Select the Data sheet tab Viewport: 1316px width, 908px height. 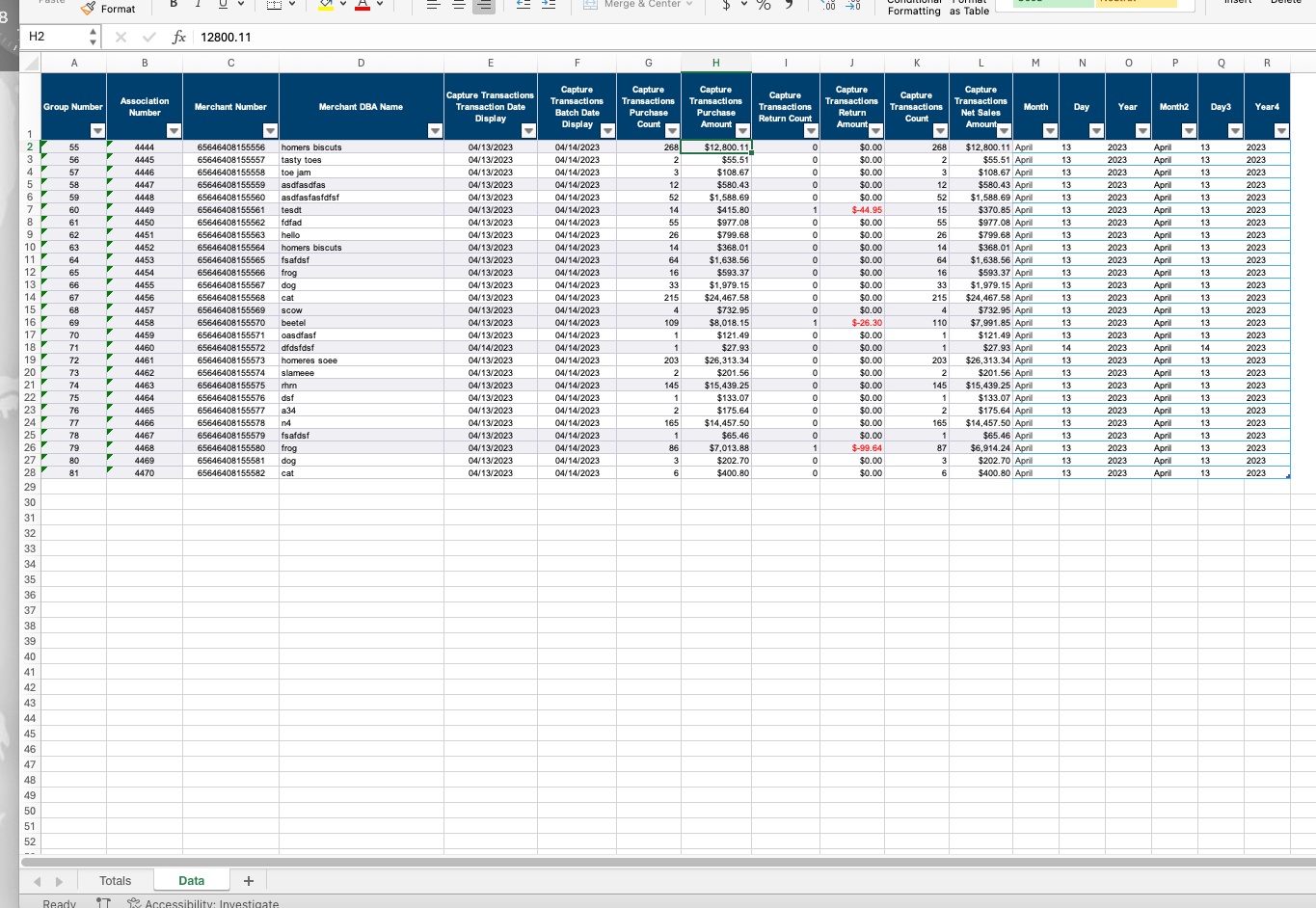(191, 881)
